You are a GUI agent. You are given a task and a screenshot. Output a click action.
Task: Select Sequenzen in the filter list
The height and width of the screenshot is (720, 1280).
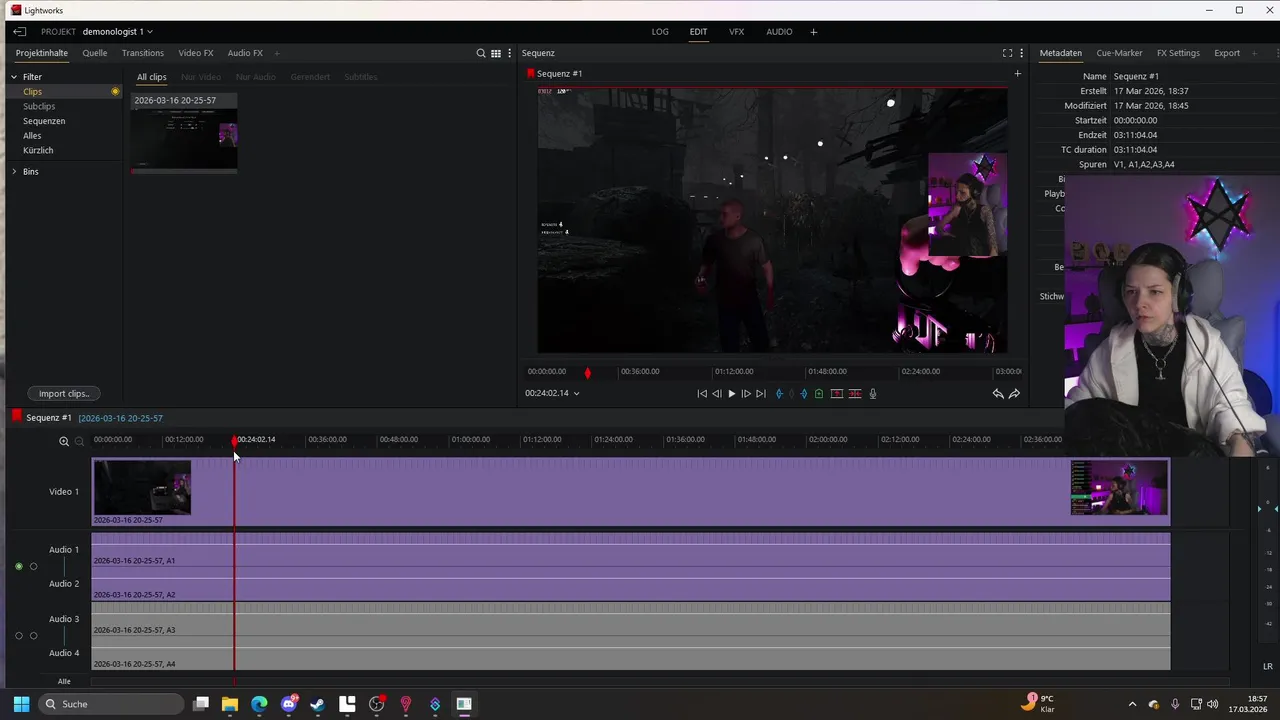click(x=44, y=121)
